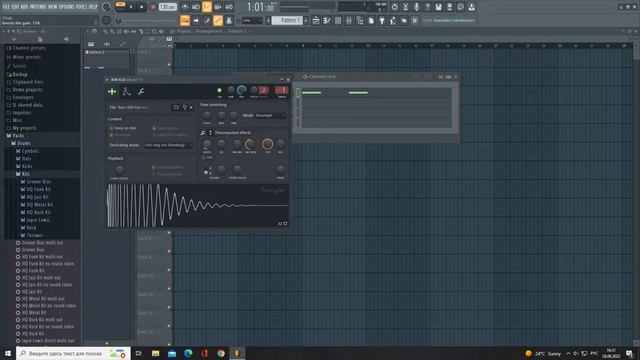Click the microphone one-click recording icon
This screenshot has width=640, height=360.
coord(416,7)
